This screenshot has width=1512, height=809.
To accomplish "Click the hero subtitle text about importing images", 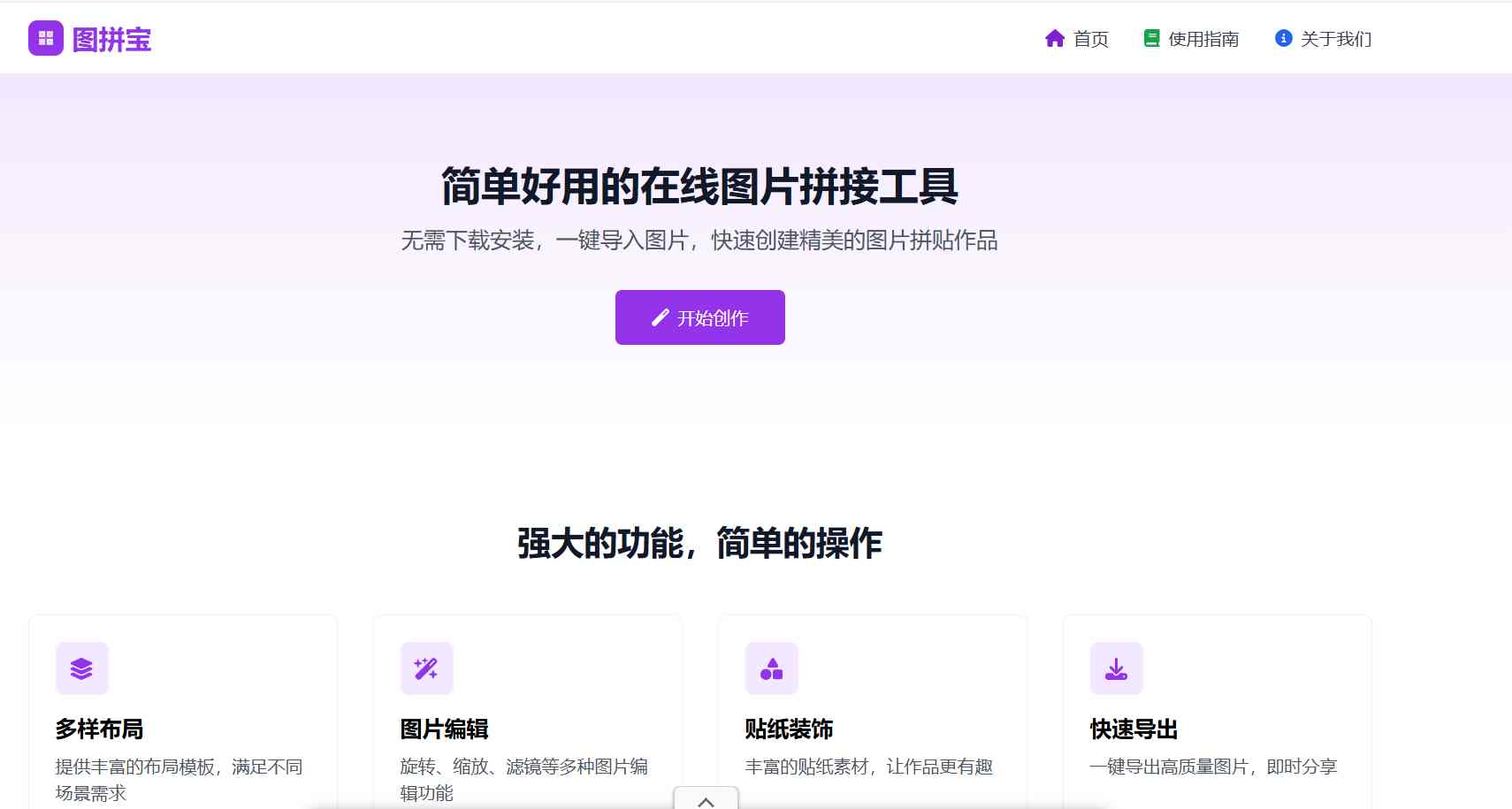I will pos(699,240).
